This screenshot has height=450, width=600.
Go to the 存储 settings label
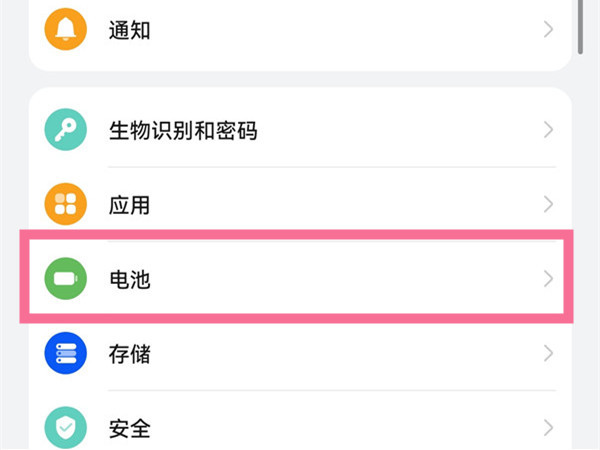tap(129, 353)
